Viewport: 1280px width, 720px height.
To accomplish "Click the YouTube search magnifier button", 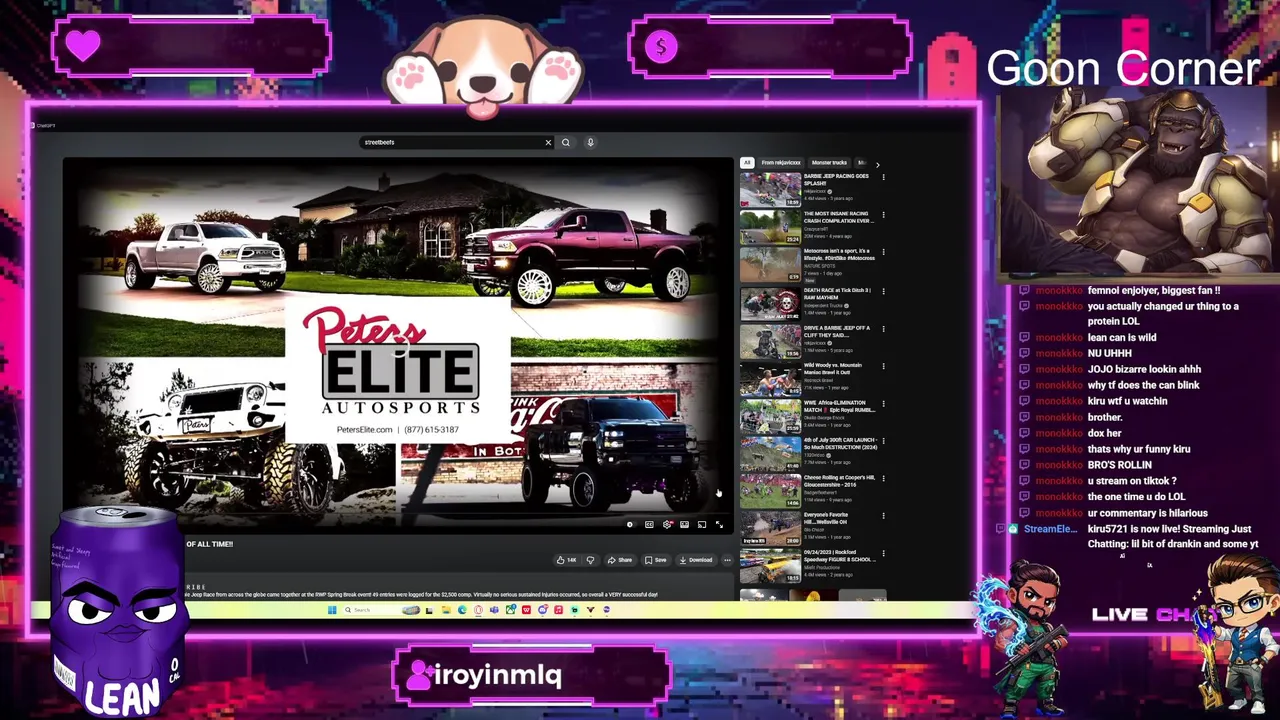I will click(566, 142).
